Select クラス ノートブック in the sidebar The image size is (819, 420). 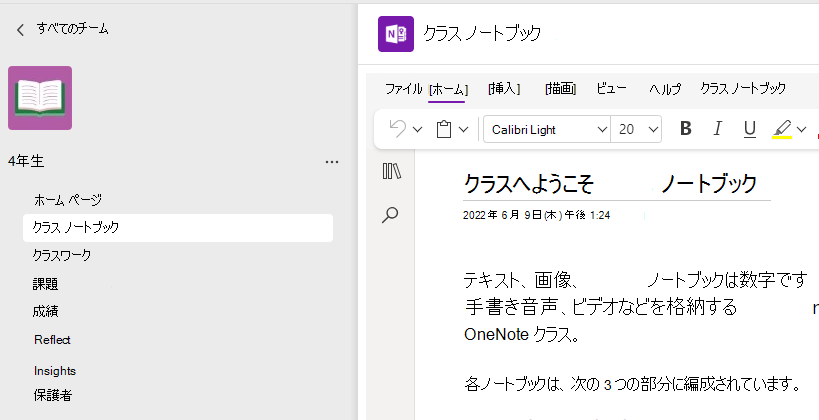(178, 228)
